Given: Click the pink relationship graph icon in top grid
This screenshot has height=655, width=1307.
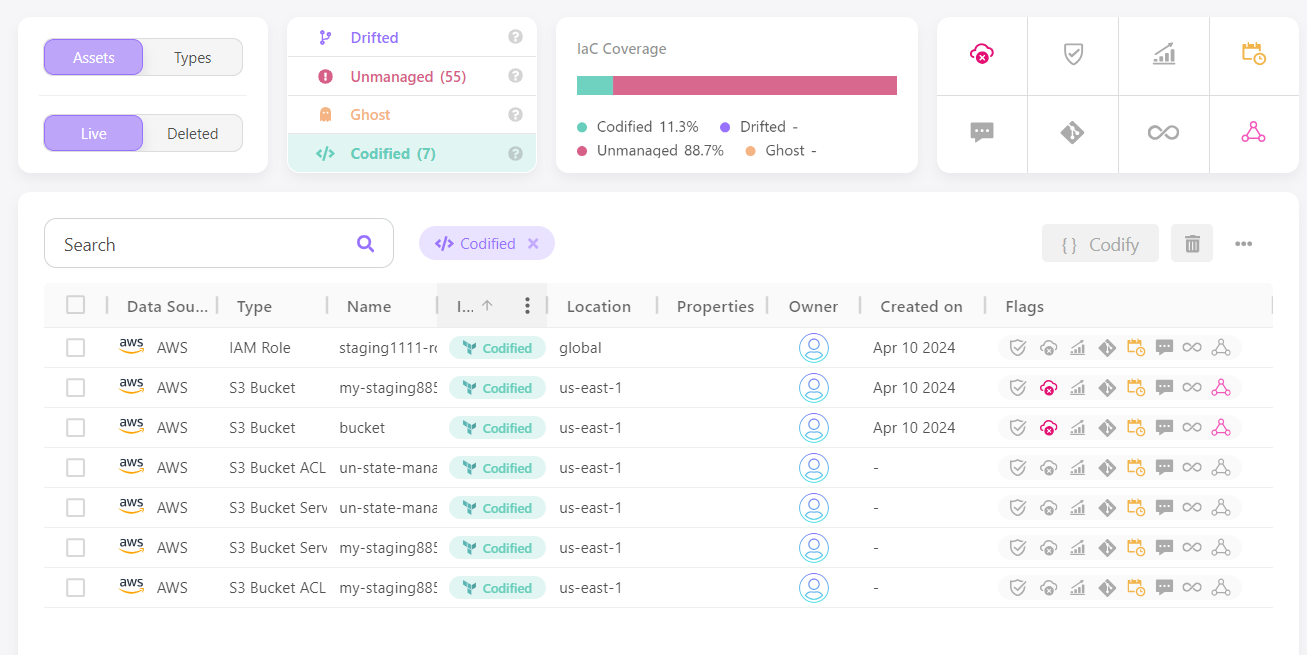Looking at the screenshot, I should pos(1254,132).
